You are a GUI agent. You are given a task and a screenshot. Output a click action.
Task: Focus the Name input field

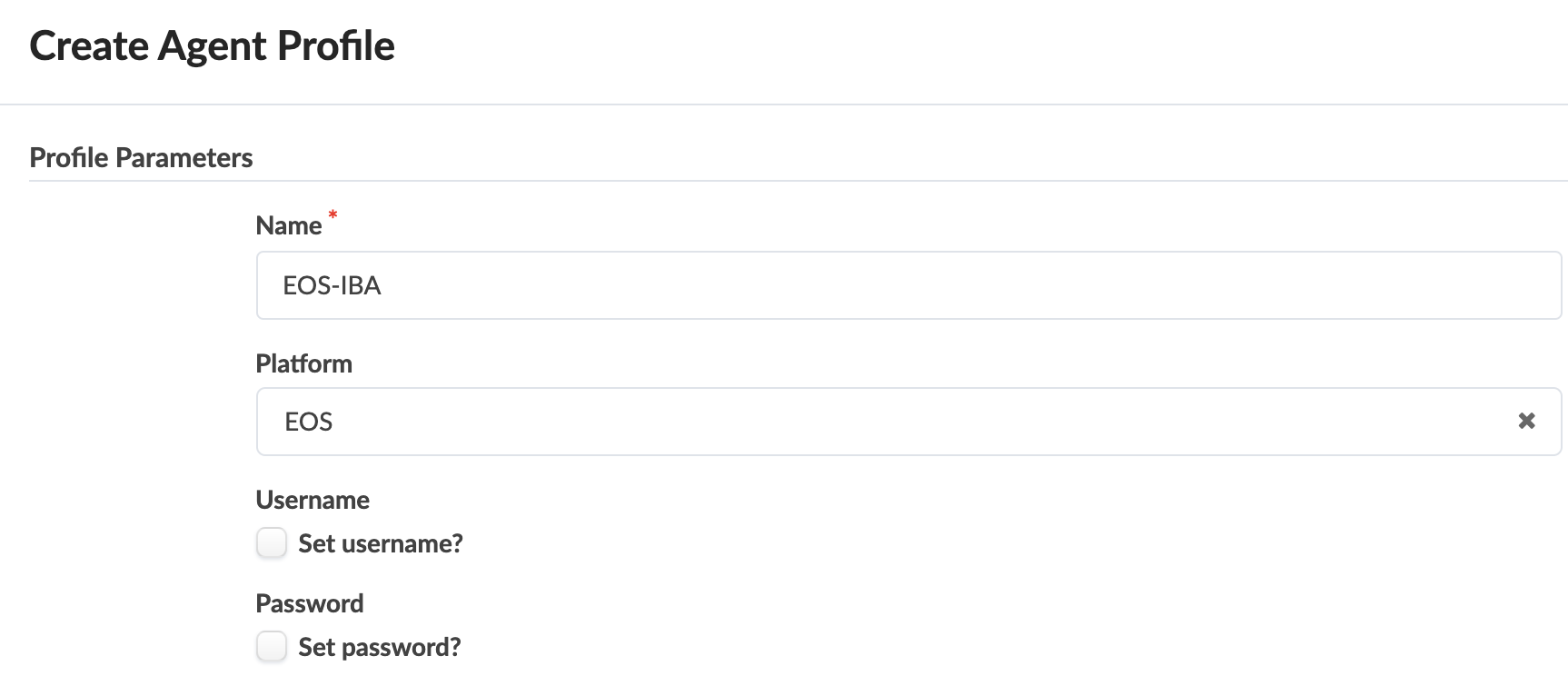[x=908, y=285]
